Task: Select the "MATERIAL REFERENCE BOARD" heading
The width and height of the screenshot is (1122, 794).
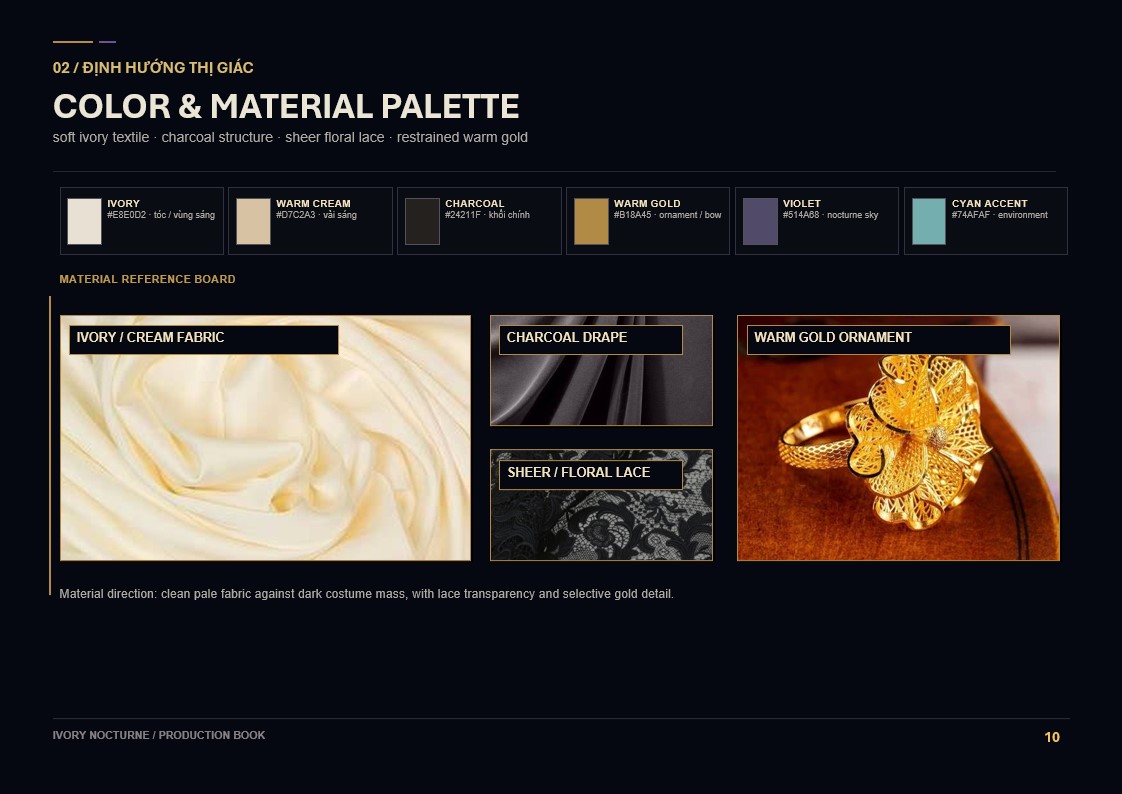Action: (x=147, y=279)
